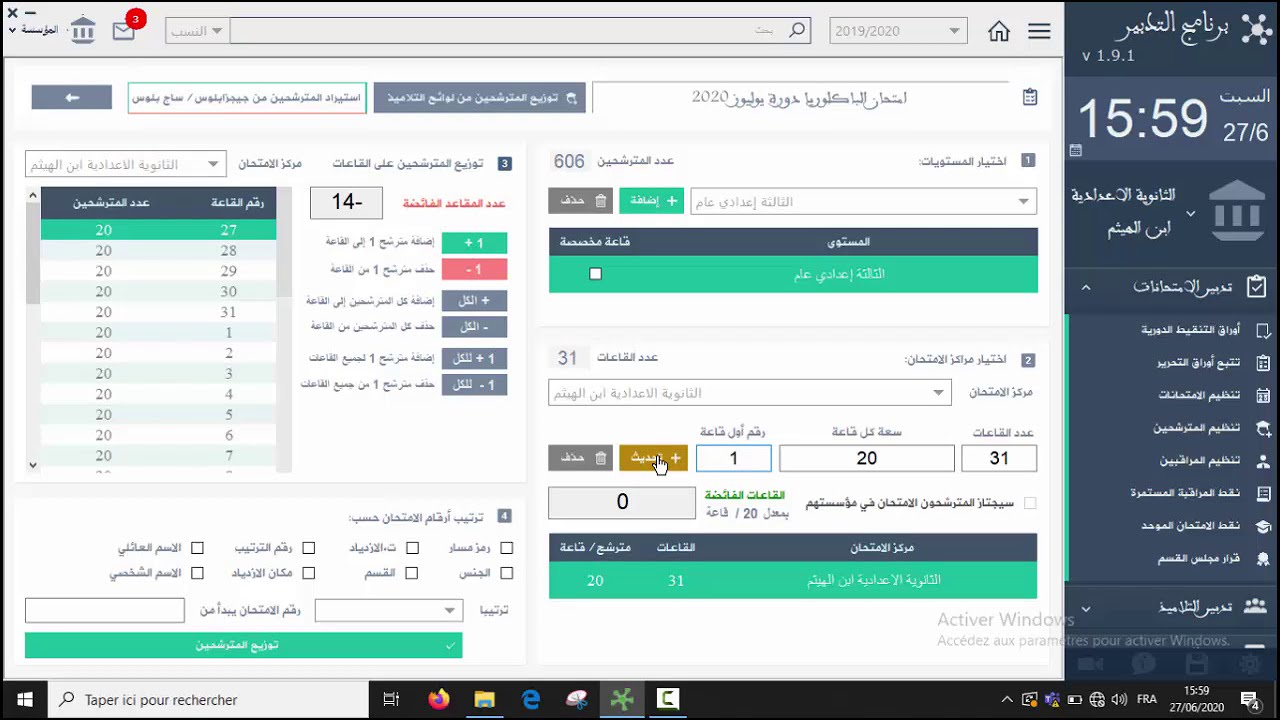Viewport: 1280px width, 720px height.
Task: Open Microsoft Edge from the taskbar
Action: (530, 700)
